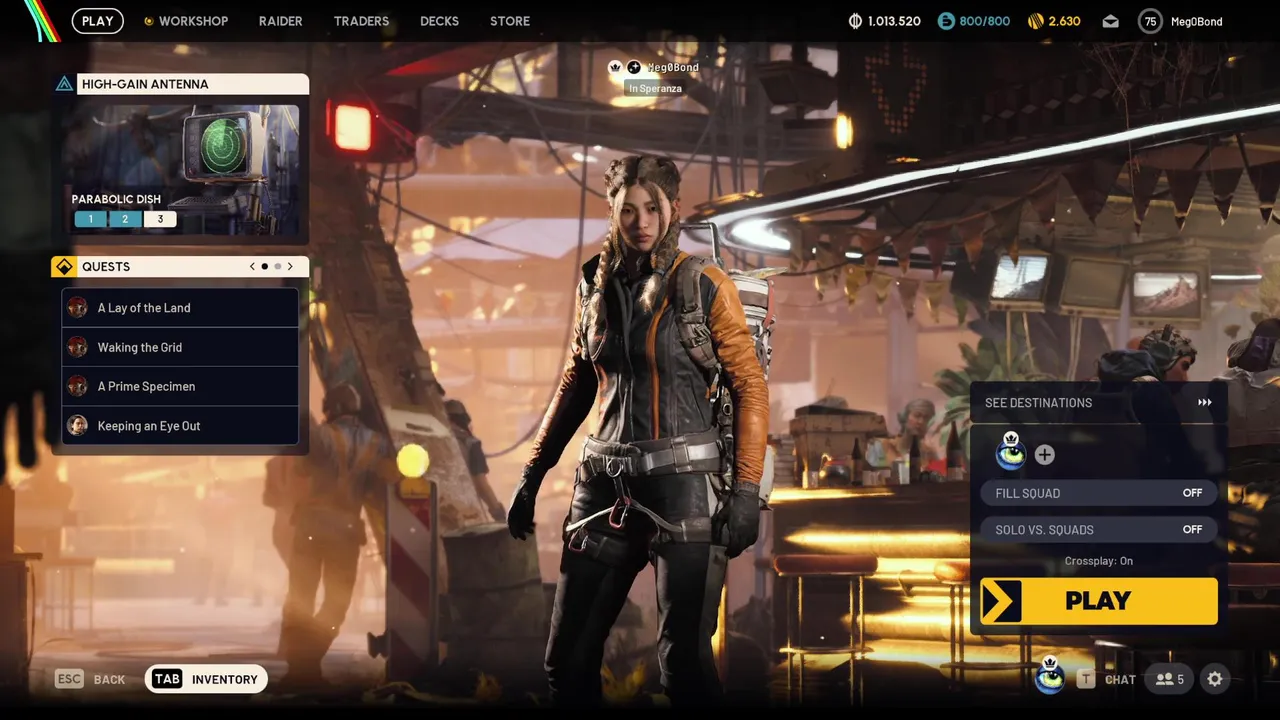Toggle FILL SQUAD option
This screenshot has width=1280, height=720.
tap(1098, 493)
